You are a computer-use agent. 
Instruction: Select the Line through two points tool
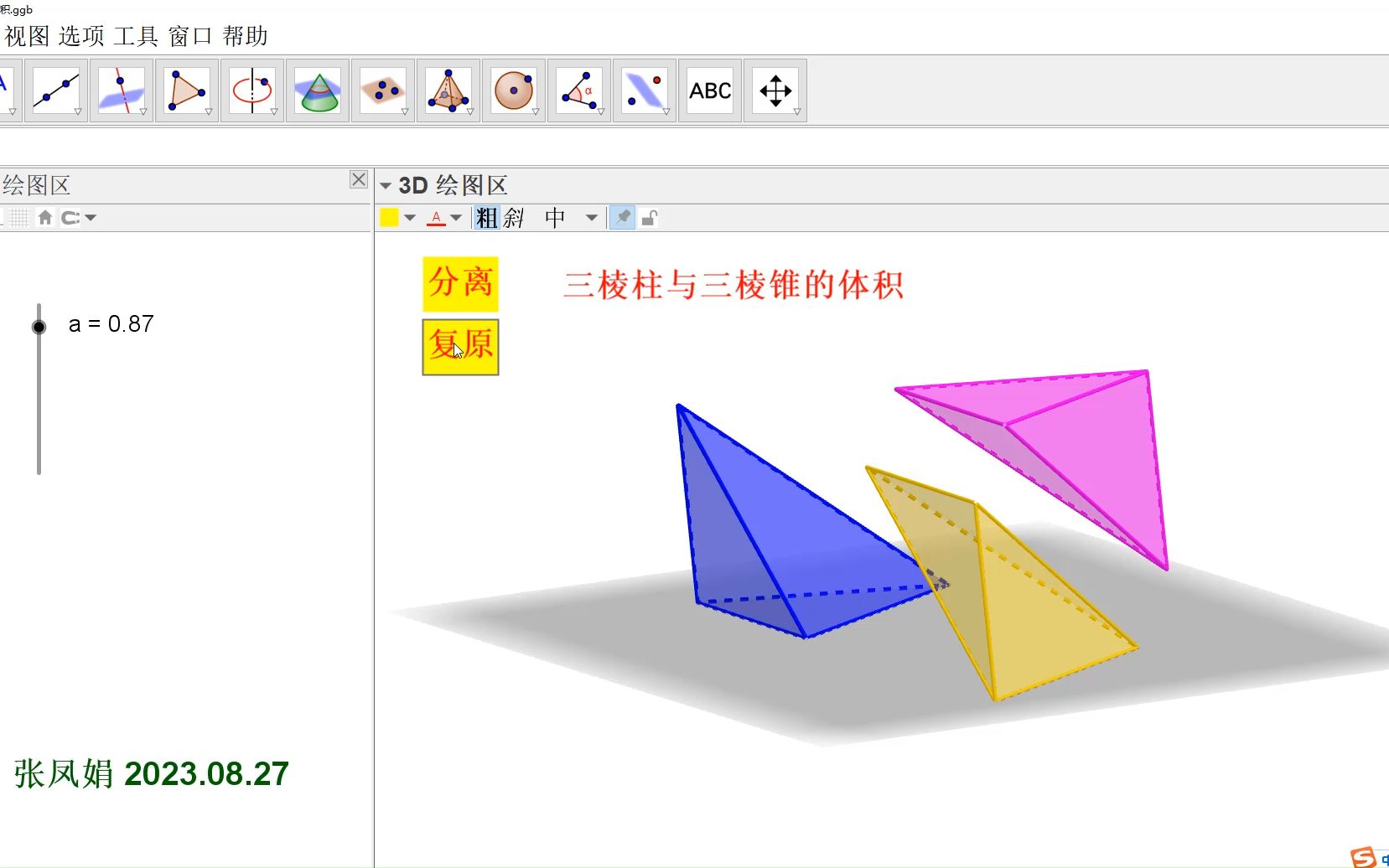56,90
